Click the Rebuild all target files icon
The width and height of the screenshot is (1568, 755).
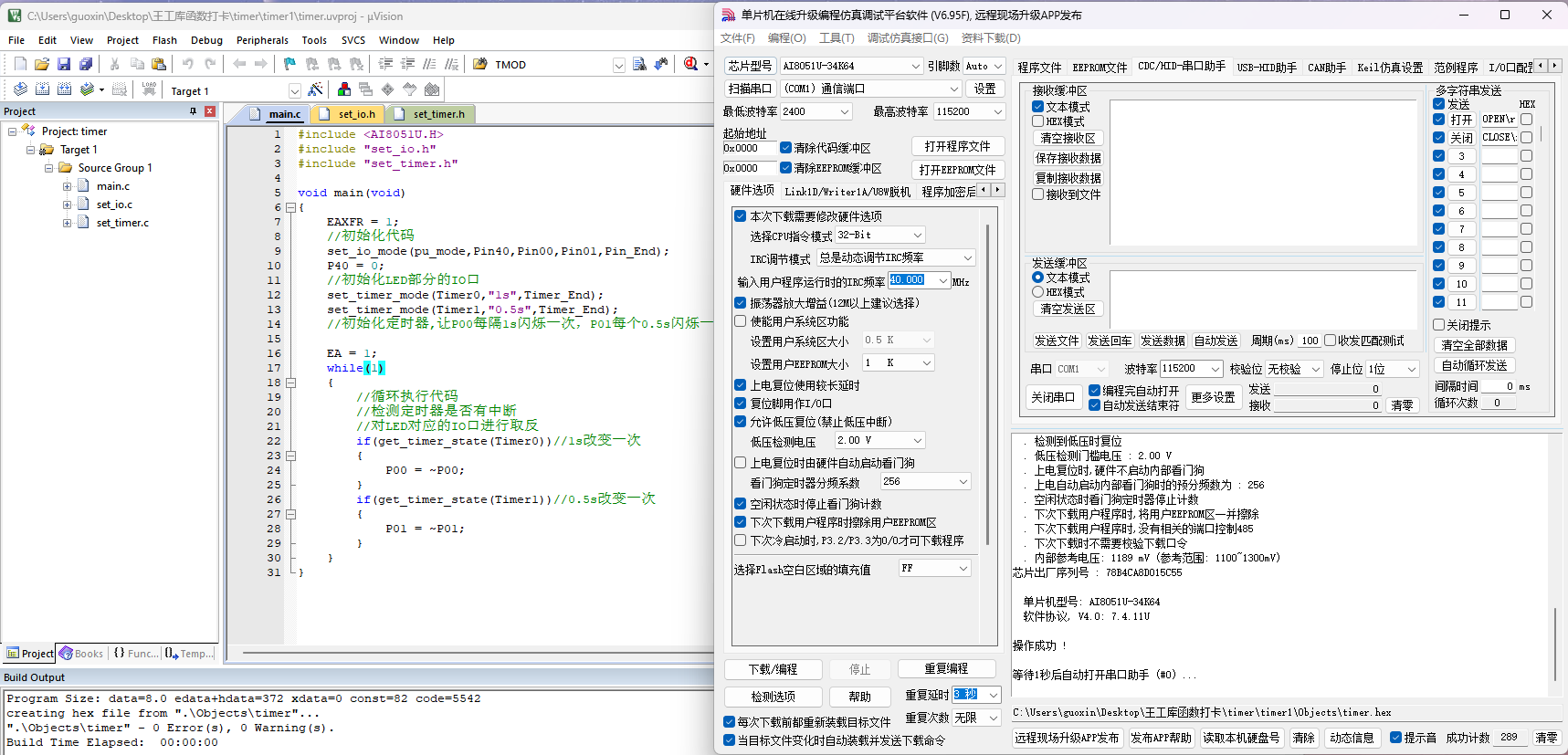[65, 89]
